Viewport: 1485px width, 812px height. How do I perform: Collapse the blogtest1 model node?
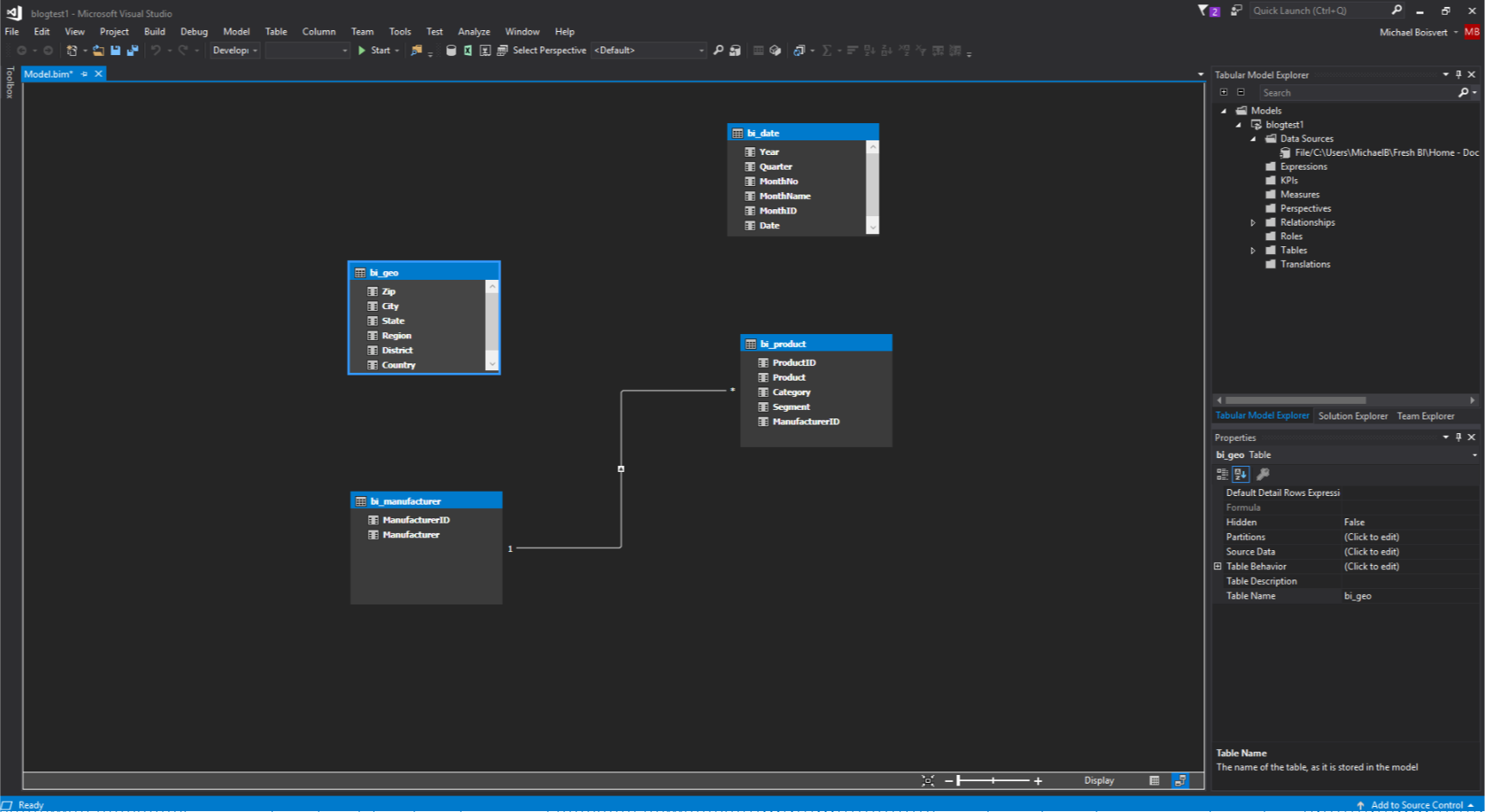pyautogui.click(x=1239, y=125)
